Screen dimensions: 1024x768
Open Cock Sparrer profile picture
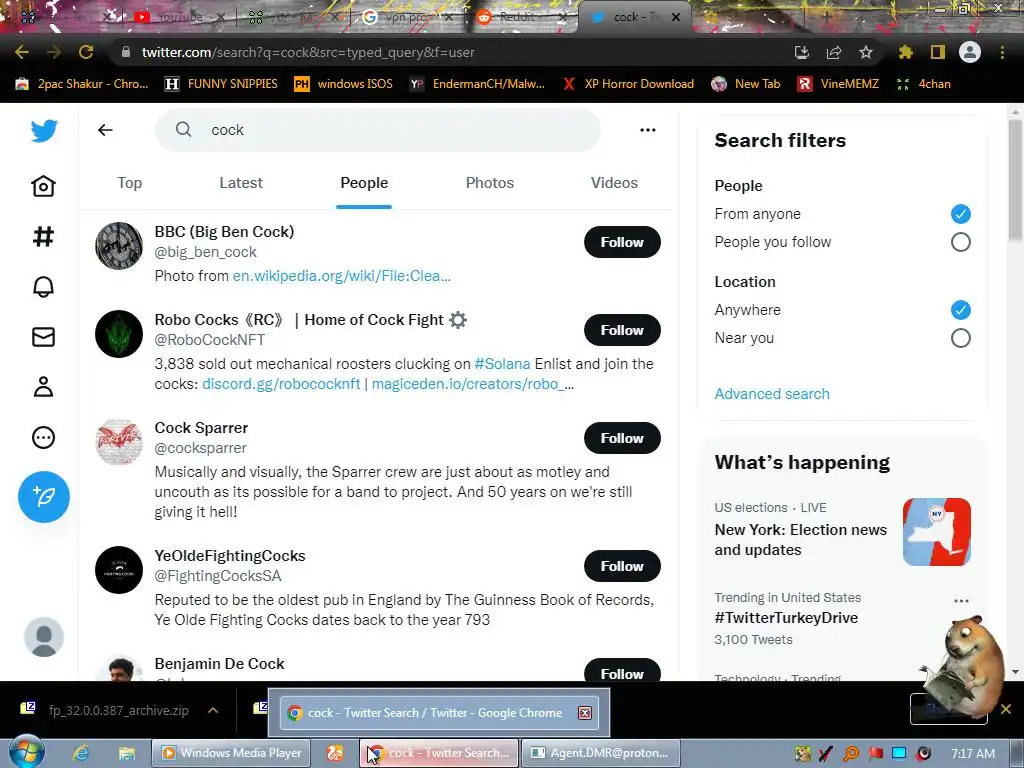click(x=119, y=442)
